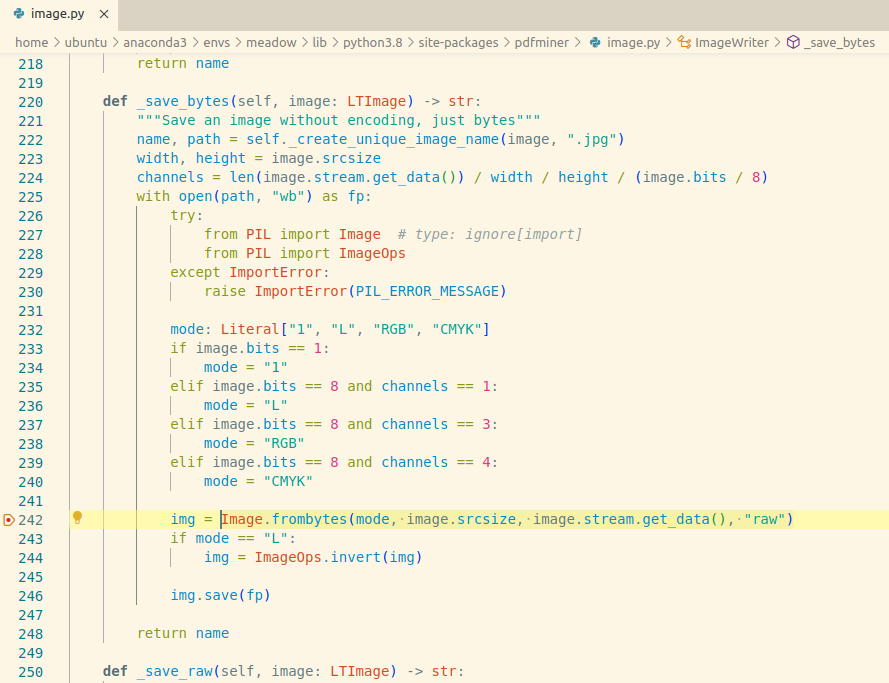Screen dimensions: 889x683
Task: Click 'channels == 4' on line 239
Action: (435, 463)
